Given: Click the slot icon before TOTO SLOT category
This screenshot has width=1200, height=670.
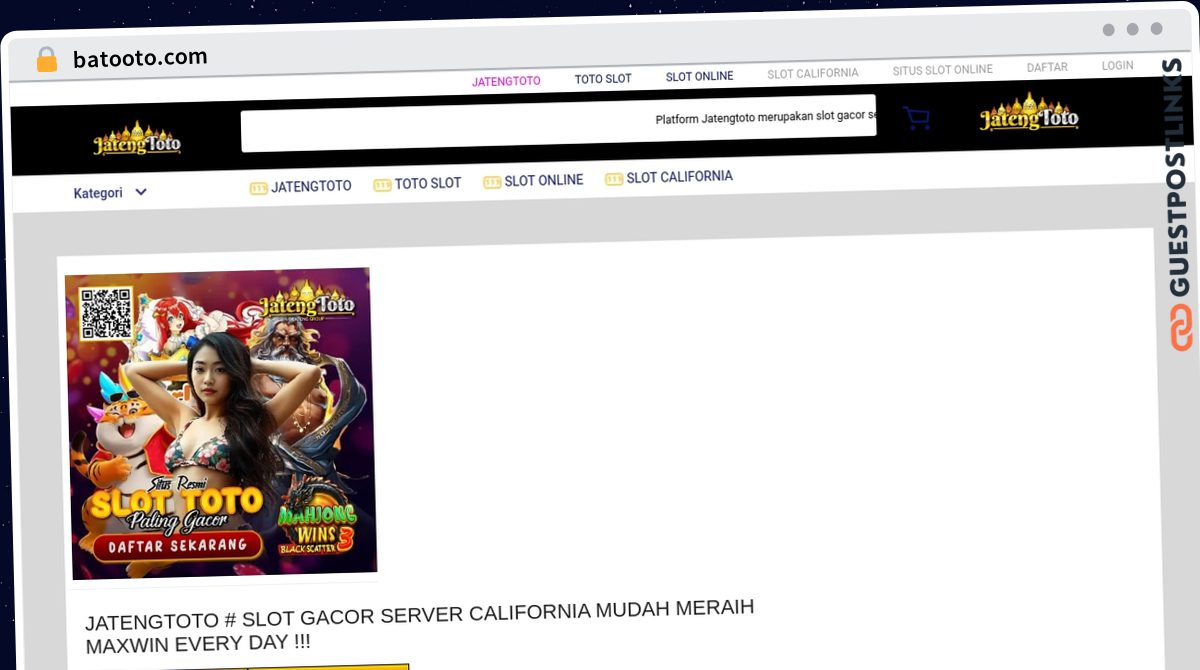Looking at the screenshot, I should coord(382,185).
